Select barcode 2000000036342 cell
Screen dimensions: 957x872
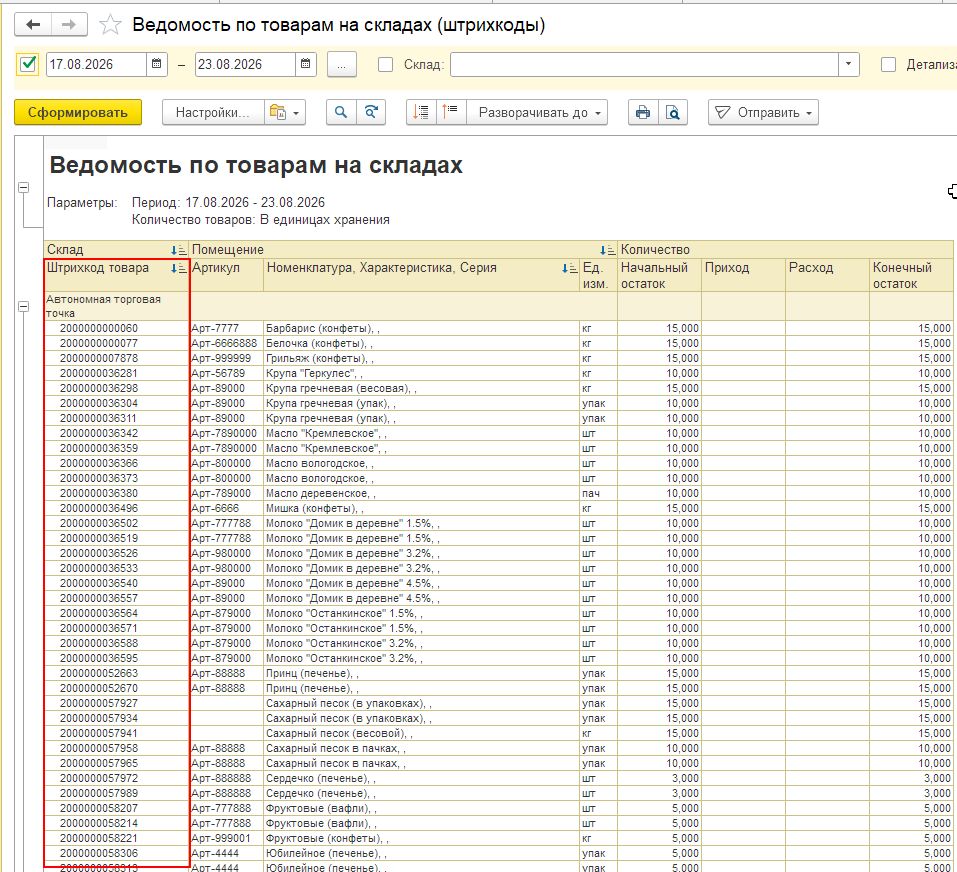(x=117, y=433)
